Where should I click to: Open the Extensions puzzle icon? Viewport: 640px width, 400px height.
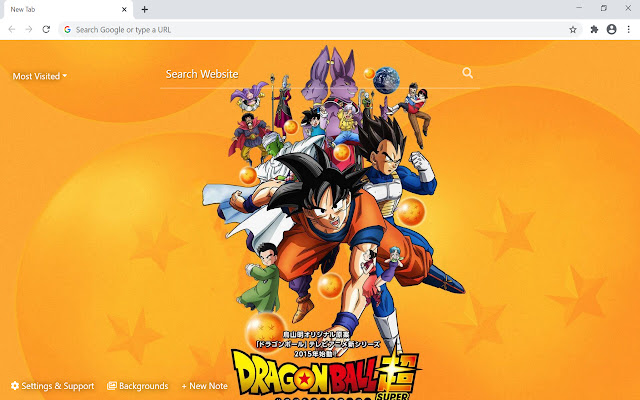pos(594,29)
